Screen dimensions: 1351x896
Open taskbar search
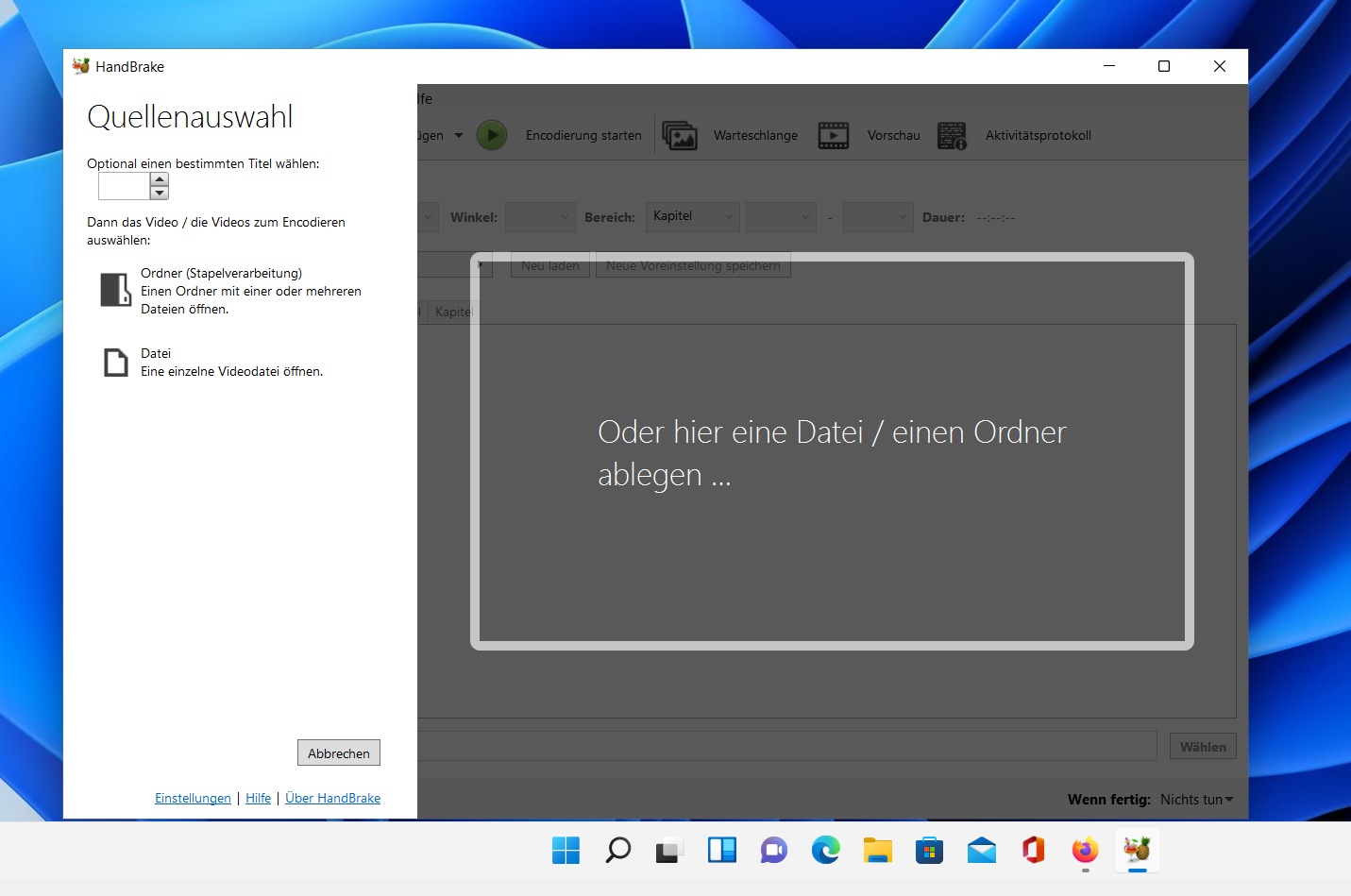pyautogui.click(x=618, y=851)
